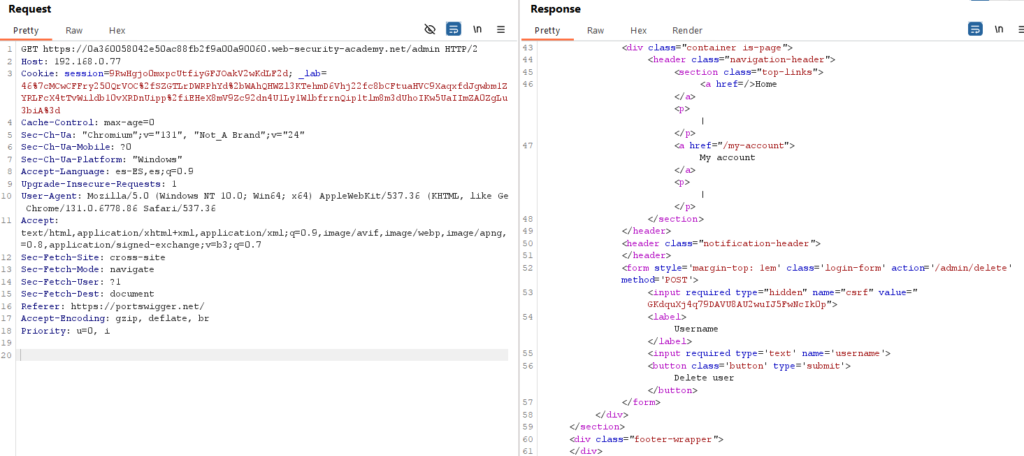Switch to the Hex tab in Request panel
The image size is (1024, 456).
[117, 31]
